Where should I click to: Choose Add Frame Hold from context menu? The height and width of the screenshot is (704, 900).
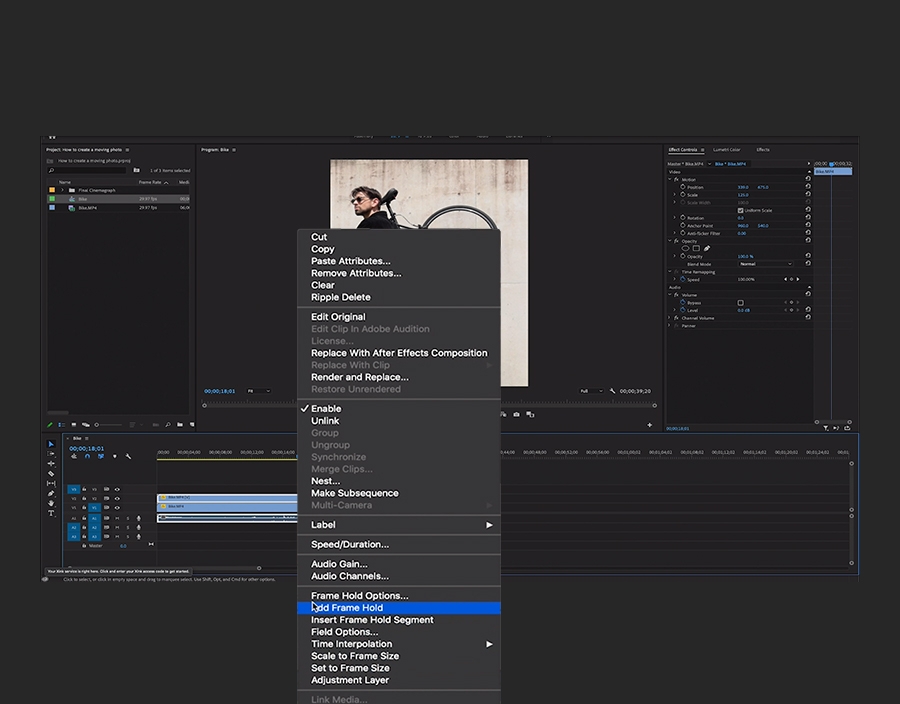click(399, 608)
